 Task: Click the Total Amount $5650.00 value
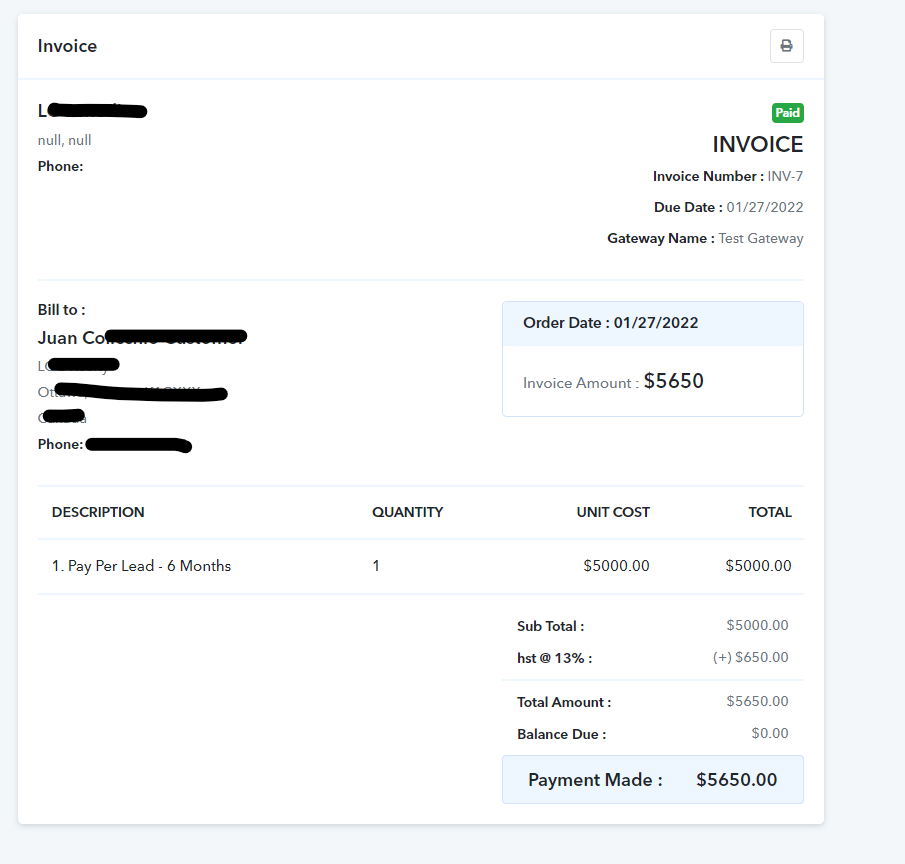tap(757, 701)
